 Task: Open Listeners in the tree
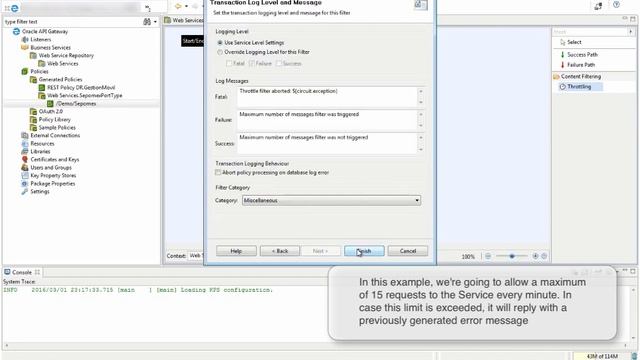tap(41, 40)
